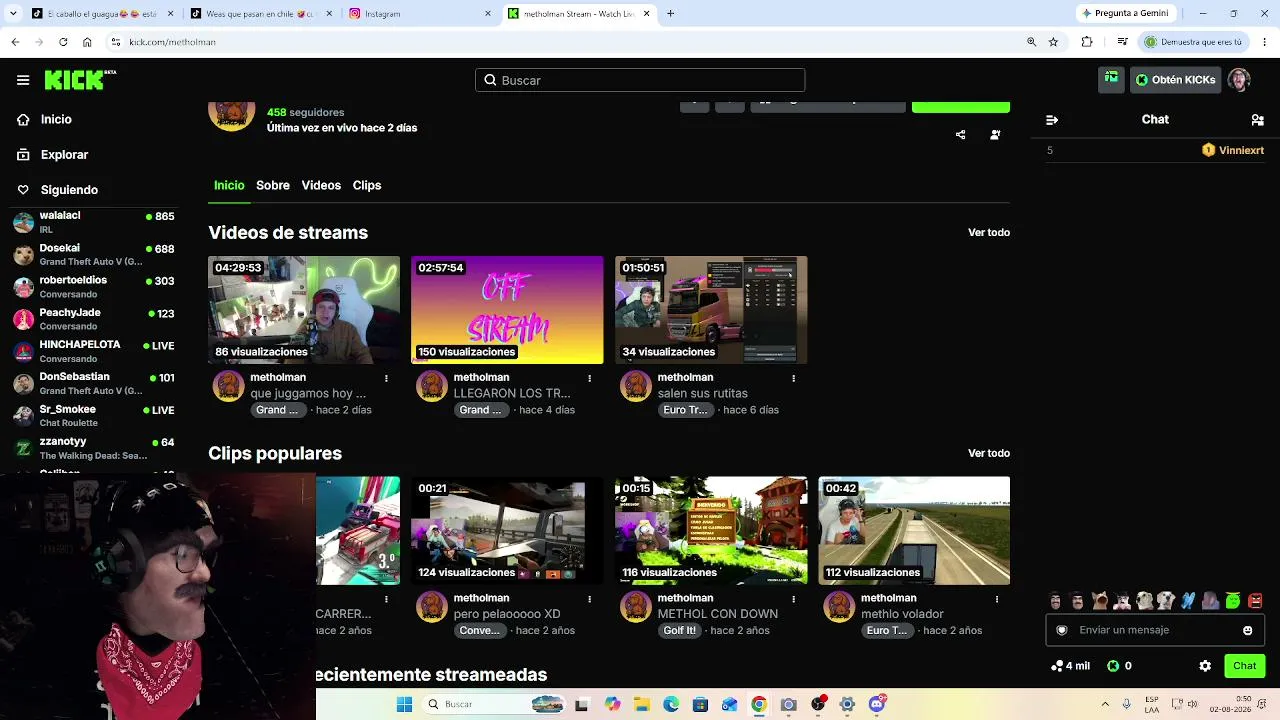Open options for 'salen sus rutitas' video

click(794, 378)
